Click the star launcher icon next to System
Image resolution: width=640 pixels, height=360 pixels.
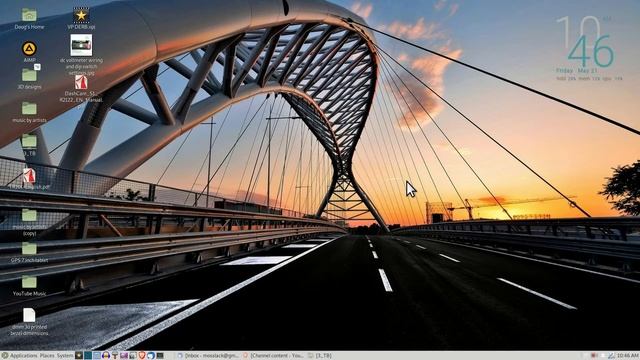[x=79, y=356]
